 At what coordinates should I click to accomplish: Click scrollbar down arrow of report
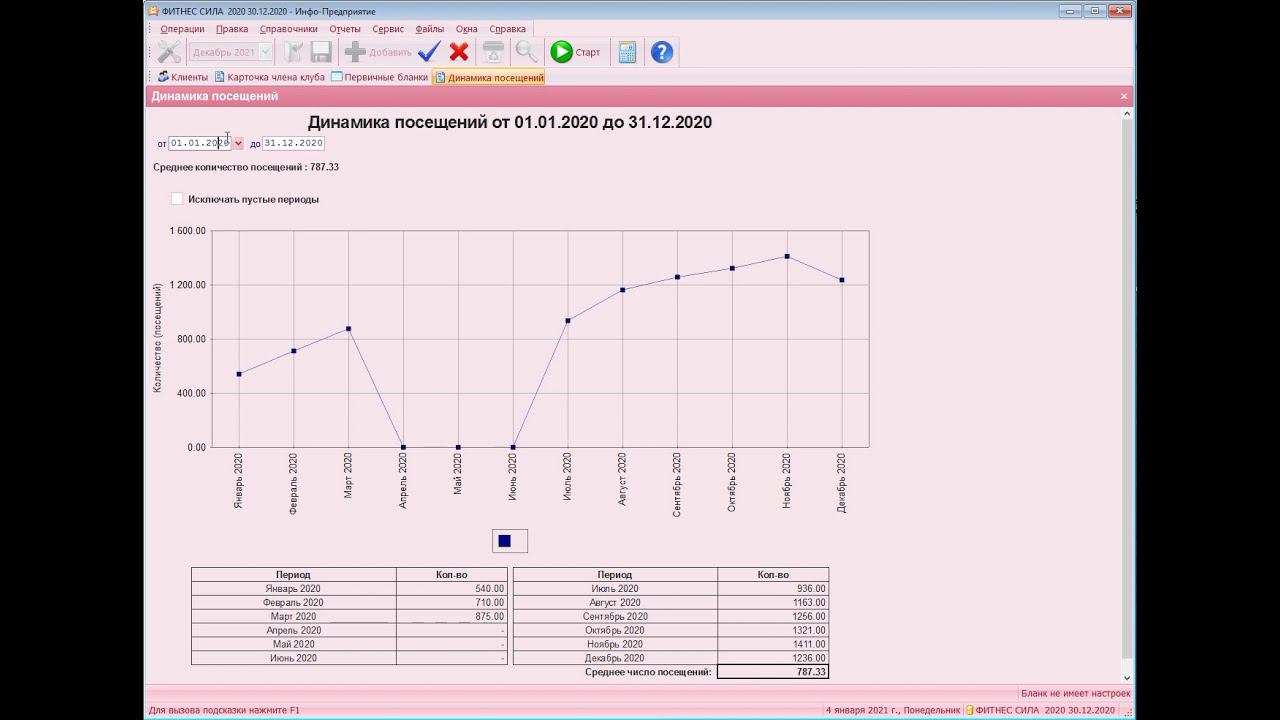(x=1127, y=679)
